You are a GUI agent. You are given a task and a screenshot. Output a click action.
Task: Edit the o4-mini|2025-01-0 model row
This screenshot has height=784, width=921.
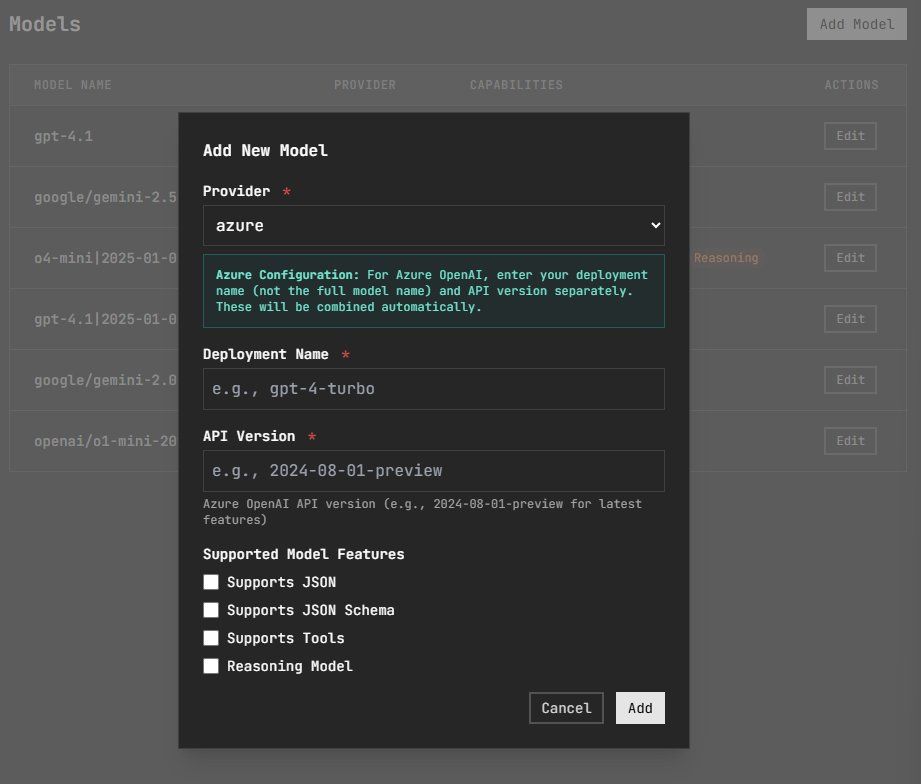[x=850, y=258]
